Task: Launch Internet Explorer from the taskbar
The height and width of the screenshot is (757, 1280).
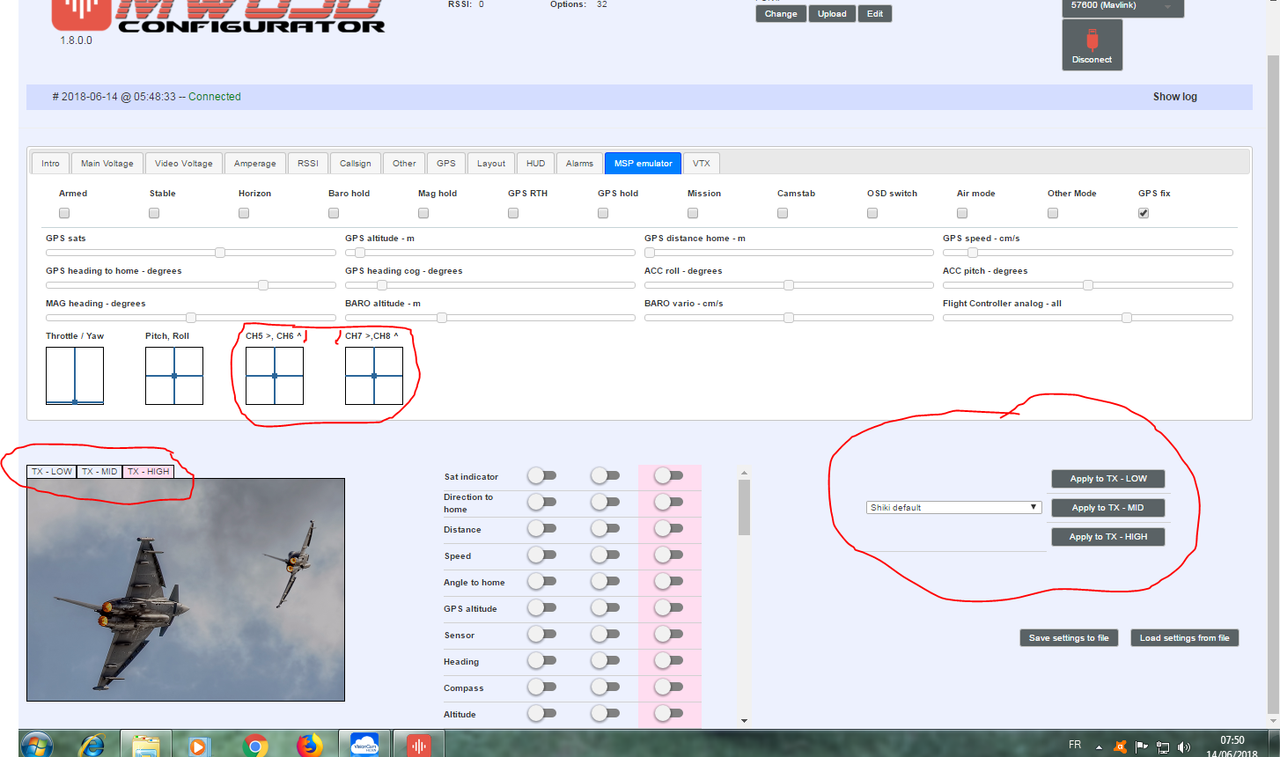Action: click(93, 745)
